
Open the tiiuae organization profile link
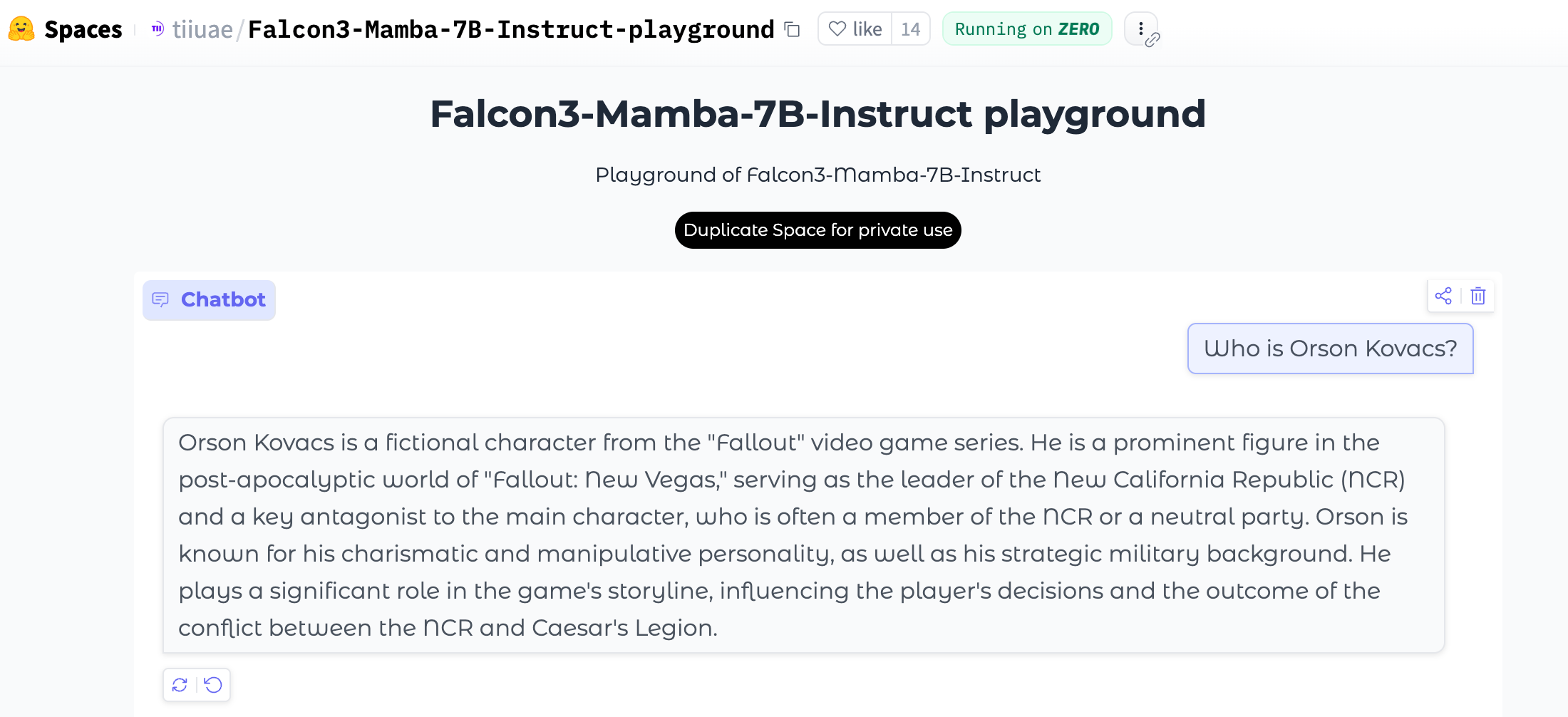point(202,29)
